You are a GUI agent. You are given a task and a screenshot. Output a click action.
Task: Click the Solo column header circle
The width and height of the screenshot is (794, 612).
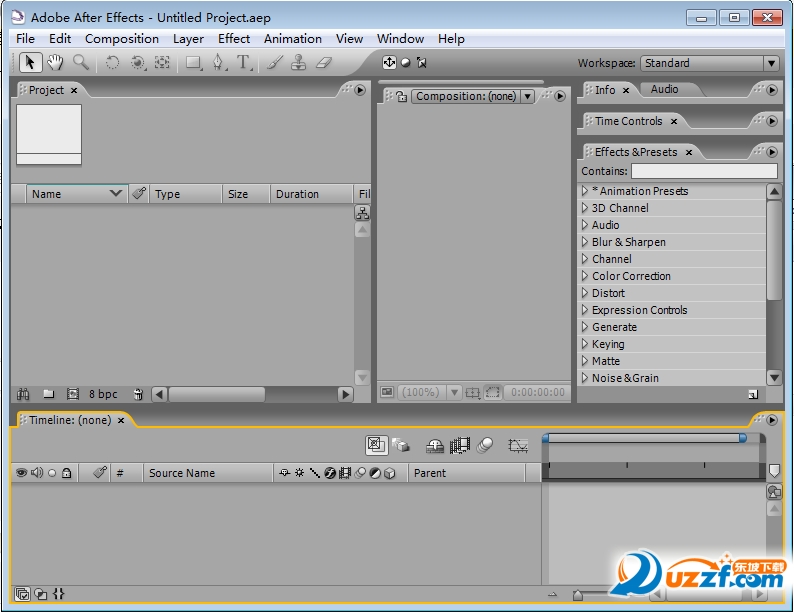point(52,473)
